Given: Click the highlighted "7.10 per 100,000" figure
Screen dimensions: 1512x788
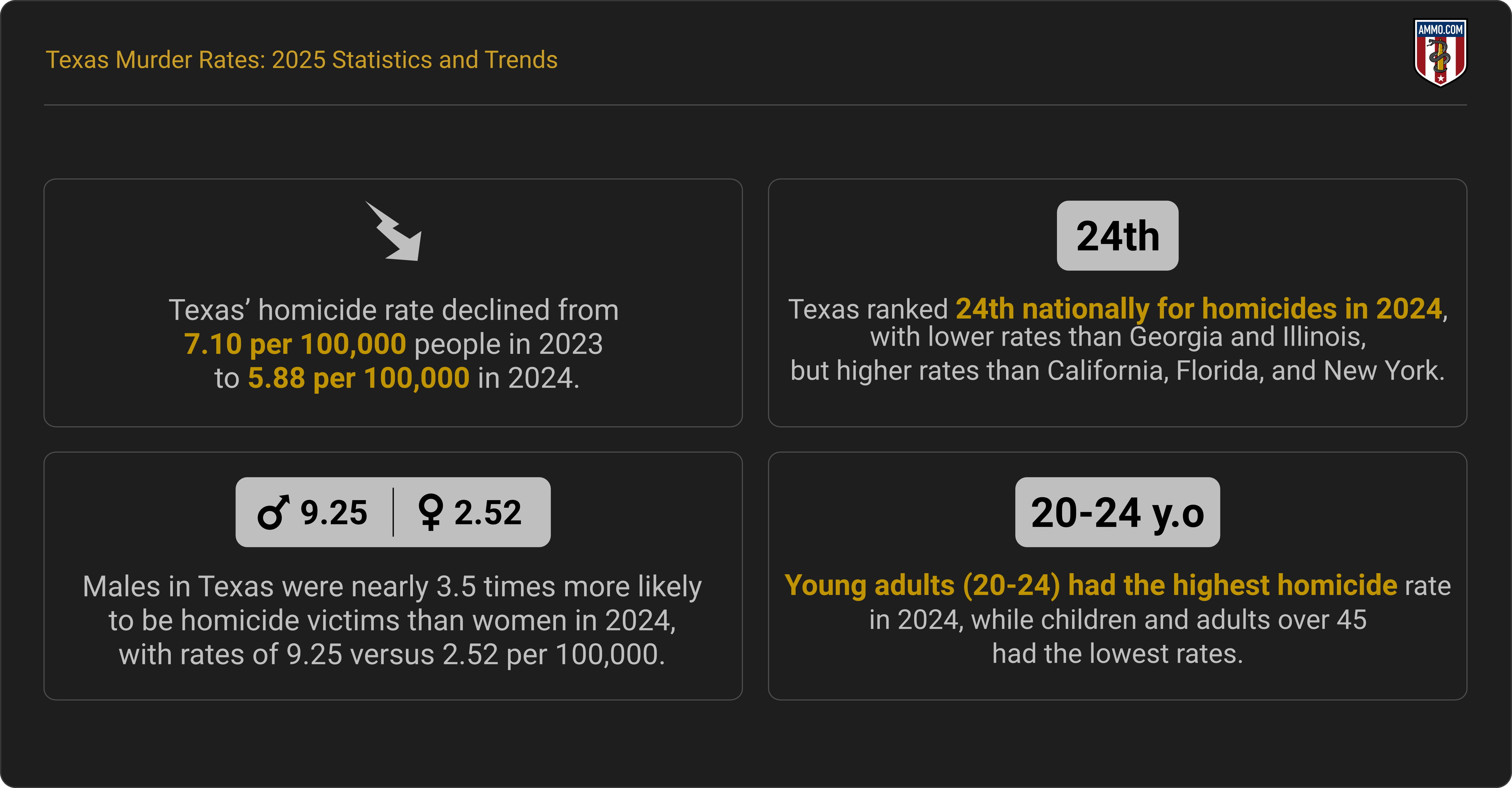Looking at the screenshot, I should pyautogui.click(x=295, y=344).
